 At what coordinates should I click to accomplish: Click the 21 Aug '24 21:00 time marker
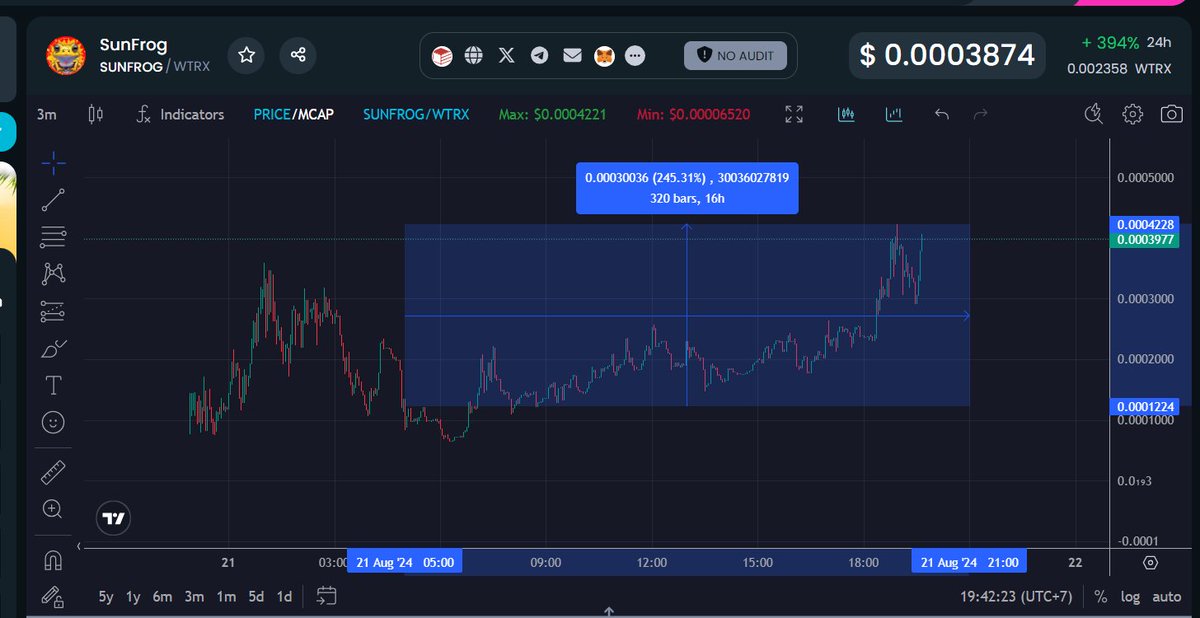969,563
